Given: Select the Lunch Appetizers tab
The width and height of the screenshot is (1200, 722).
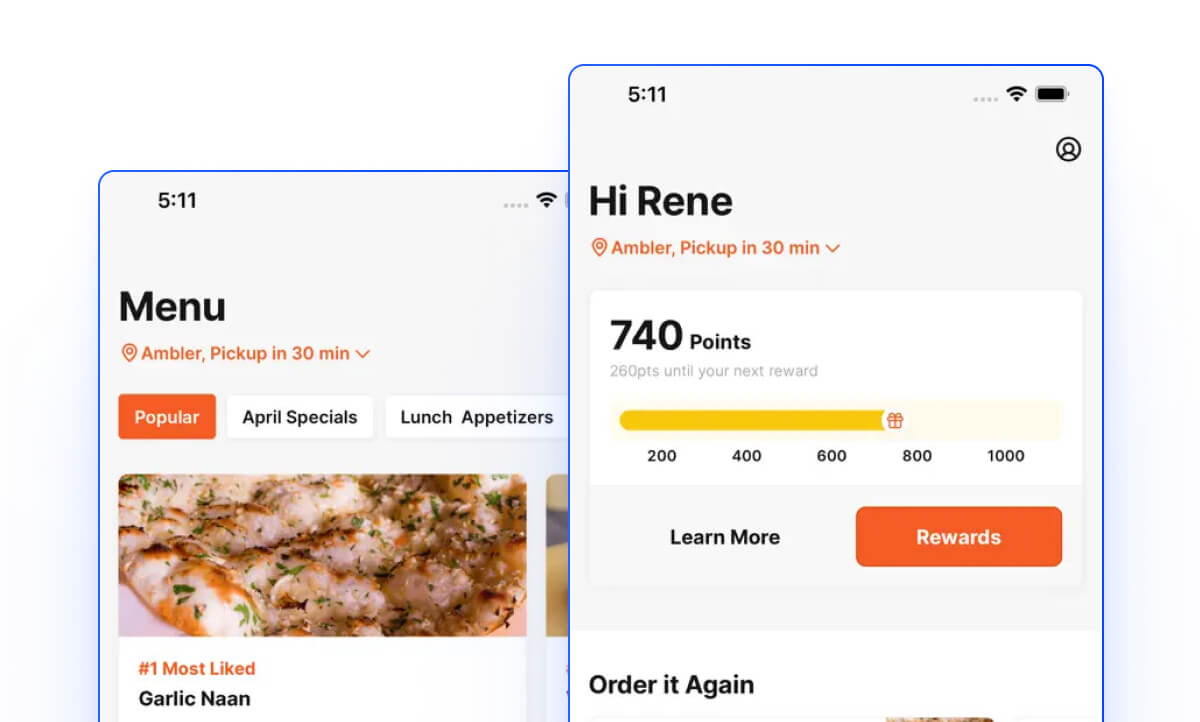Looking at the screenshot, I should (477, 417).
